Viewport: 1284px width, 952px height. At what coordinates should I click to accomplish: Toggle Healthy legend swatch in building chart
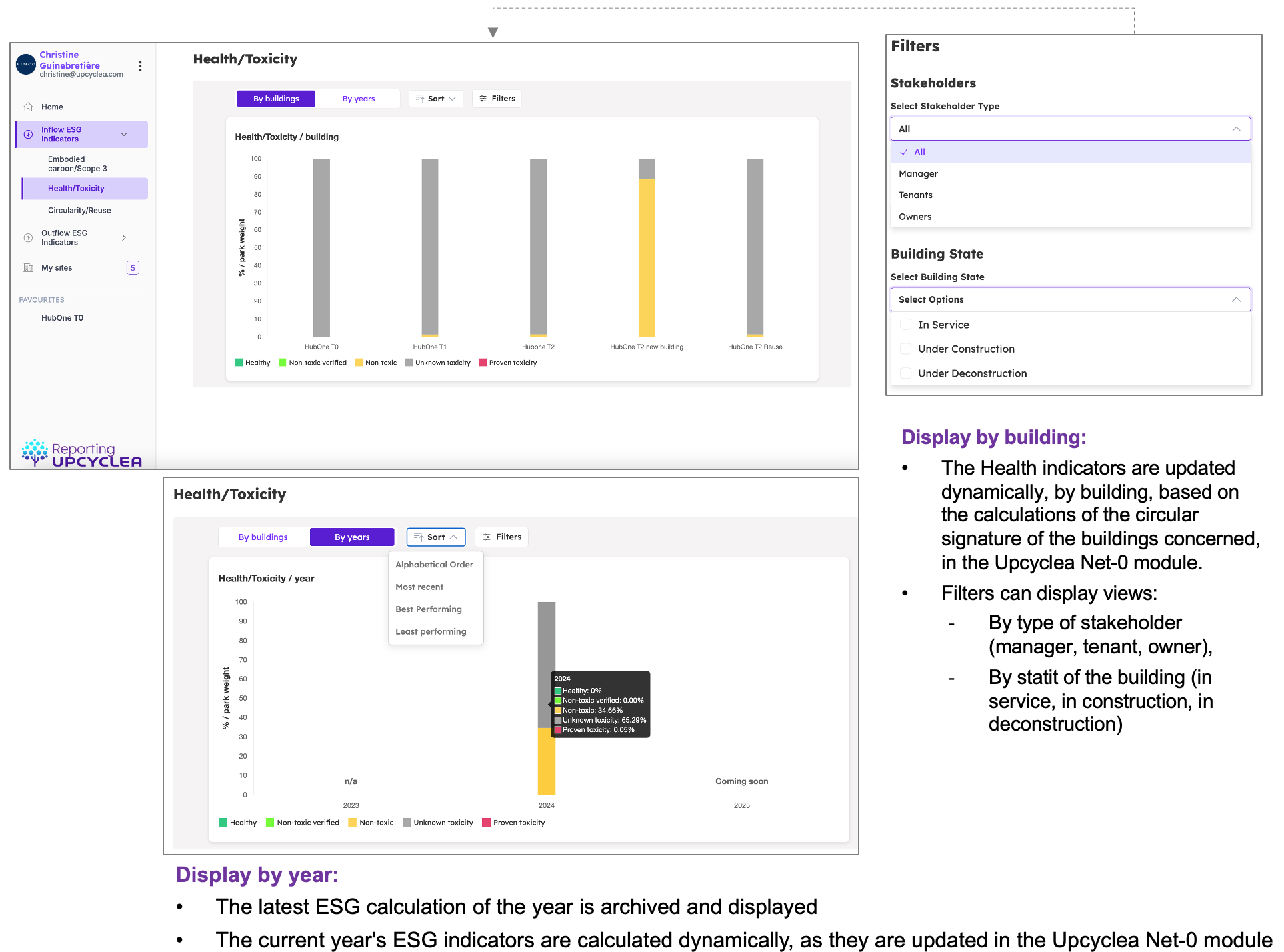point(239,363)
